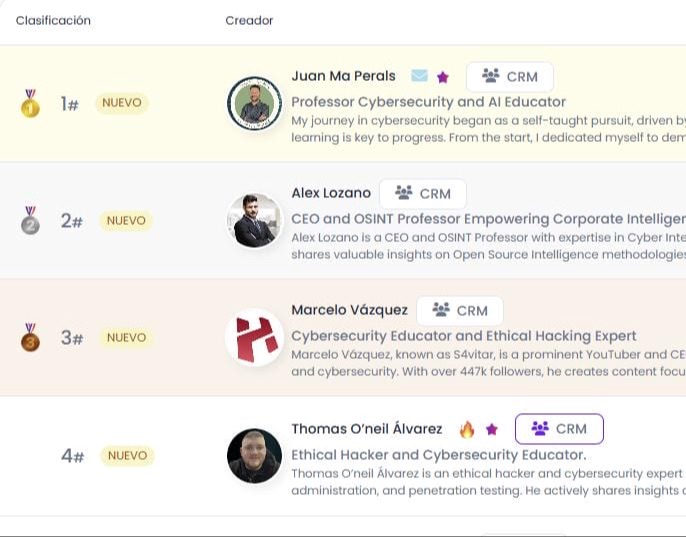
Task: Open the Marcelo Vázquez creator name link
Action: pos(349,310)
